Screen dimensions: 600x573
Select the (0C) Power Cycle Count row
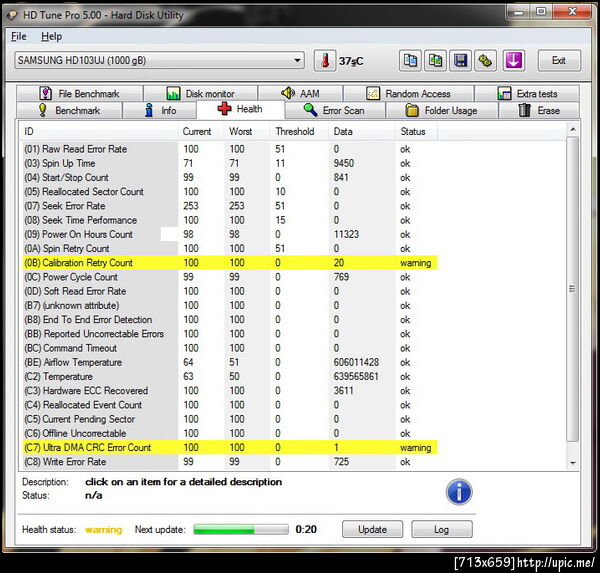coord(228,277)
